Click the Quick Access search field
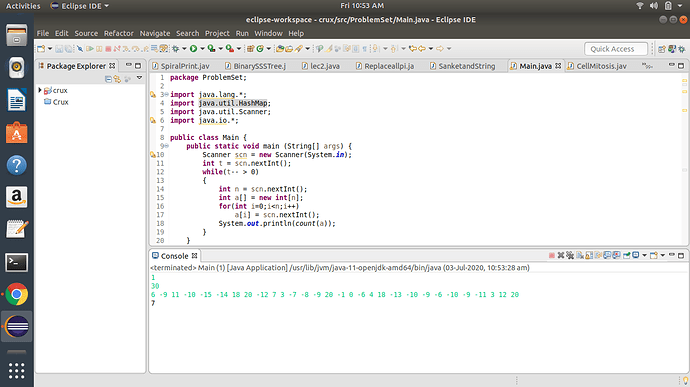Screen dimensions: 690x387 point(616,49)
